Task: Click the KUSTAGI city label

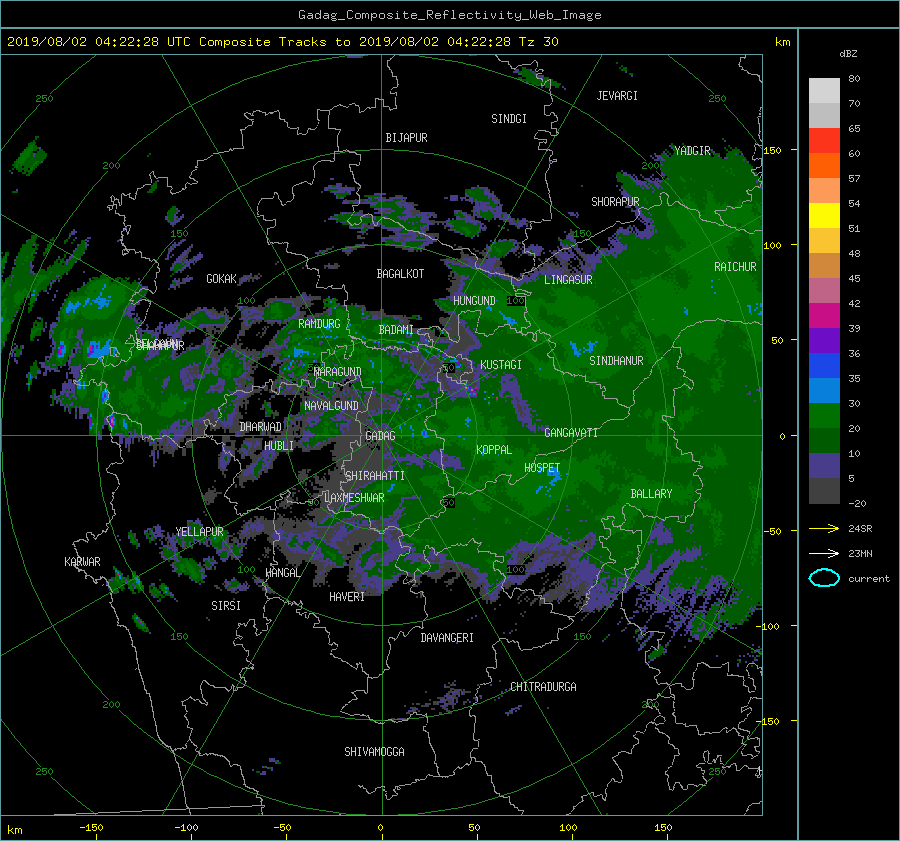Action: (501, 365)
